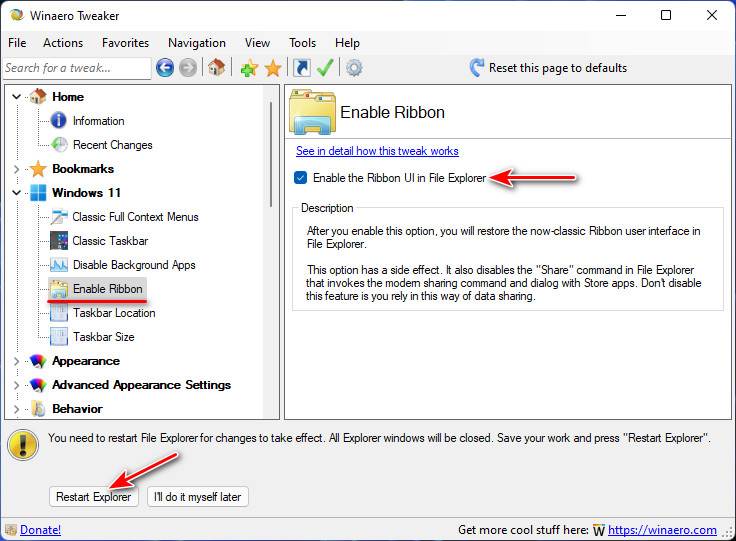Click the export shortcut arrow toolbar icon
This screenshot has height=541, width=736.
[x=301, y=68]
